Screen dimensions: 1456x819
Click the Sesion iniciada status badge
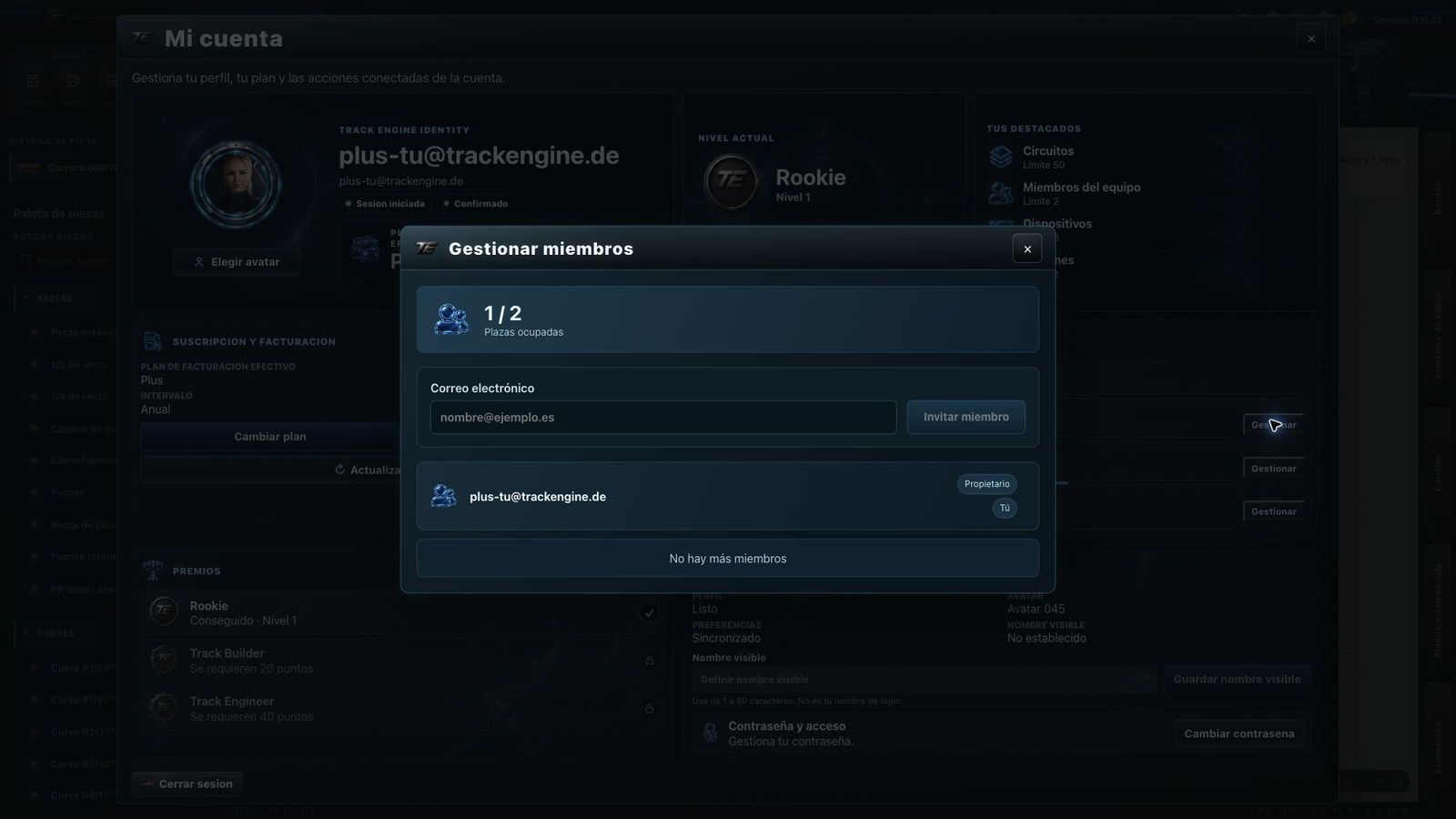(385, 204)
